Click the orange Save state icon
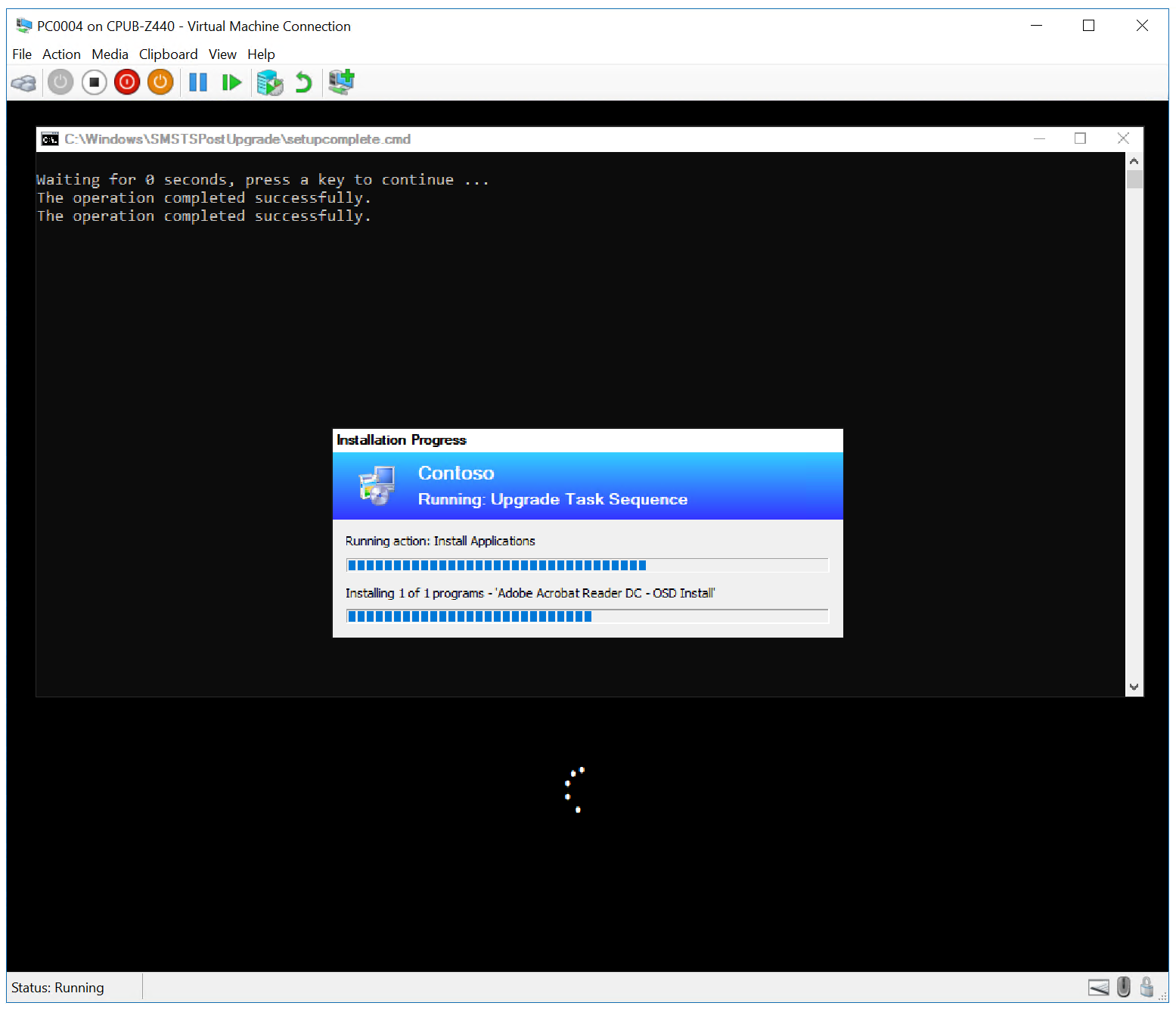Screen dimensions: 1176x1015 [160, 82]
